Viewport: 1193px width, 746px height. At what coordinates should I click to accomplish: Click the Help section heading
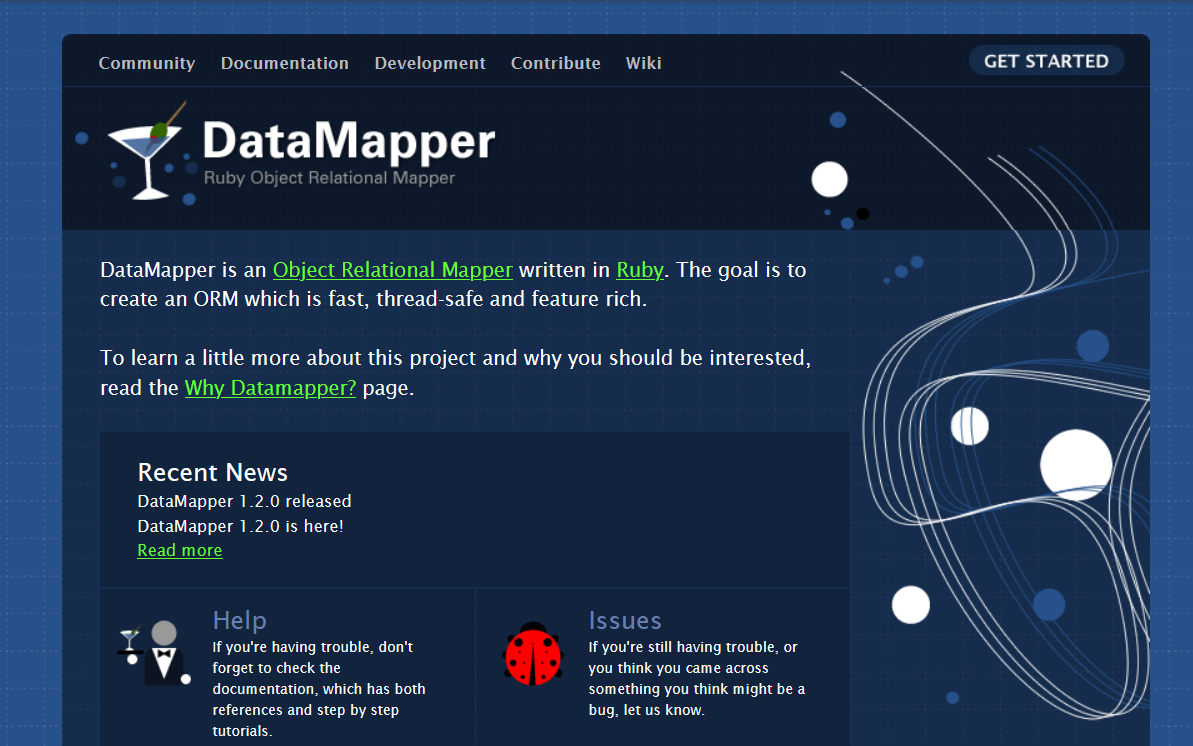click(x=239, y=620)
